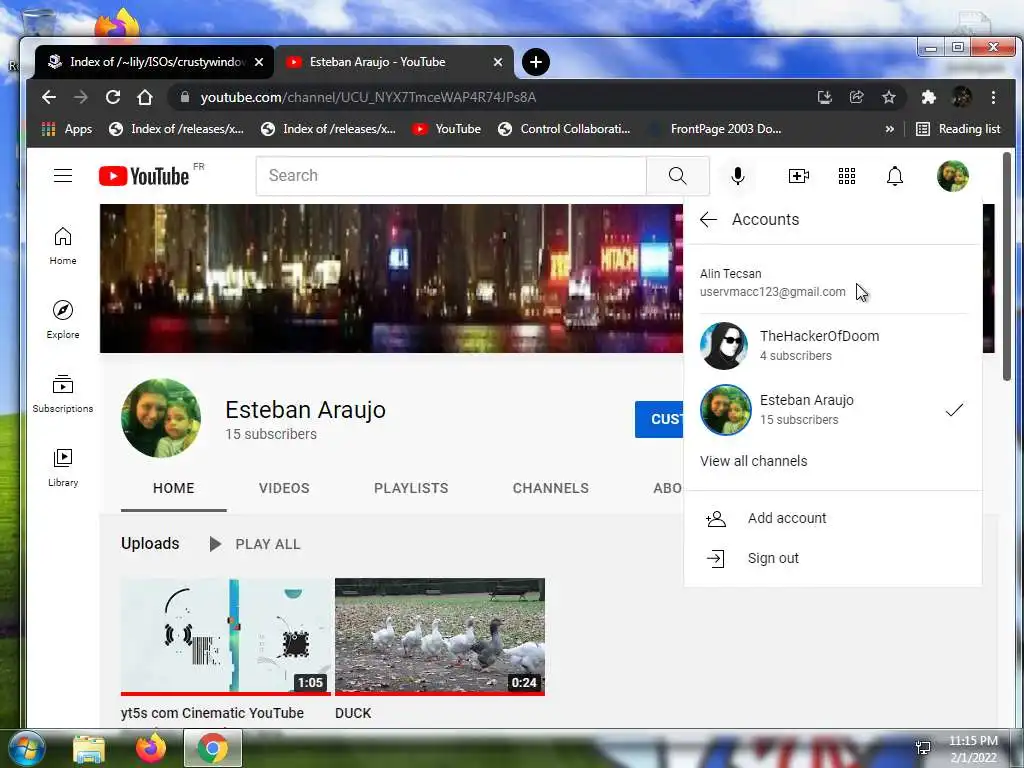Open the YouTube bookmark
This screenshot has height=768, width=1024.
pyautogui.click(x=447, y=129)
